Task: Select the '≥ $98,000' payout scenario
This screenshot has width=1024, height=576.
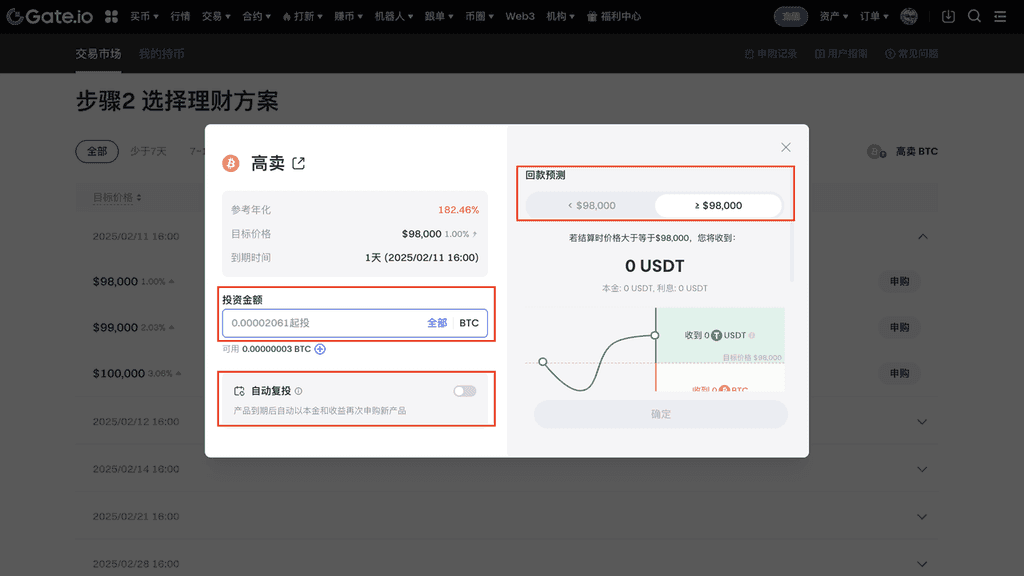Action: [x=718, y=205]
